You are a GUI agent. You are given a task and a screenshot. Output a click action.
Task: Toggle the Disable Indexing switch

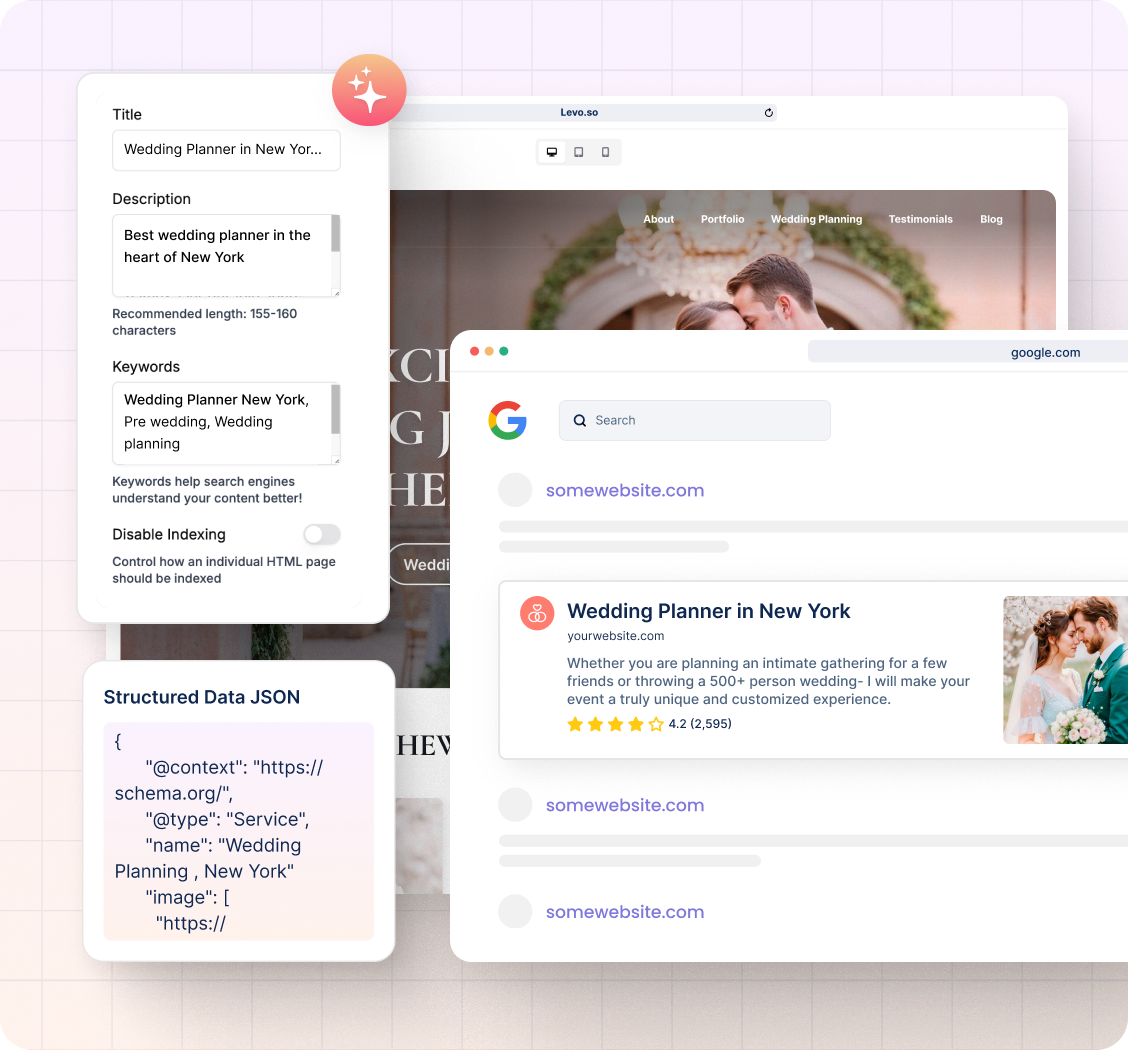(322, 534)
